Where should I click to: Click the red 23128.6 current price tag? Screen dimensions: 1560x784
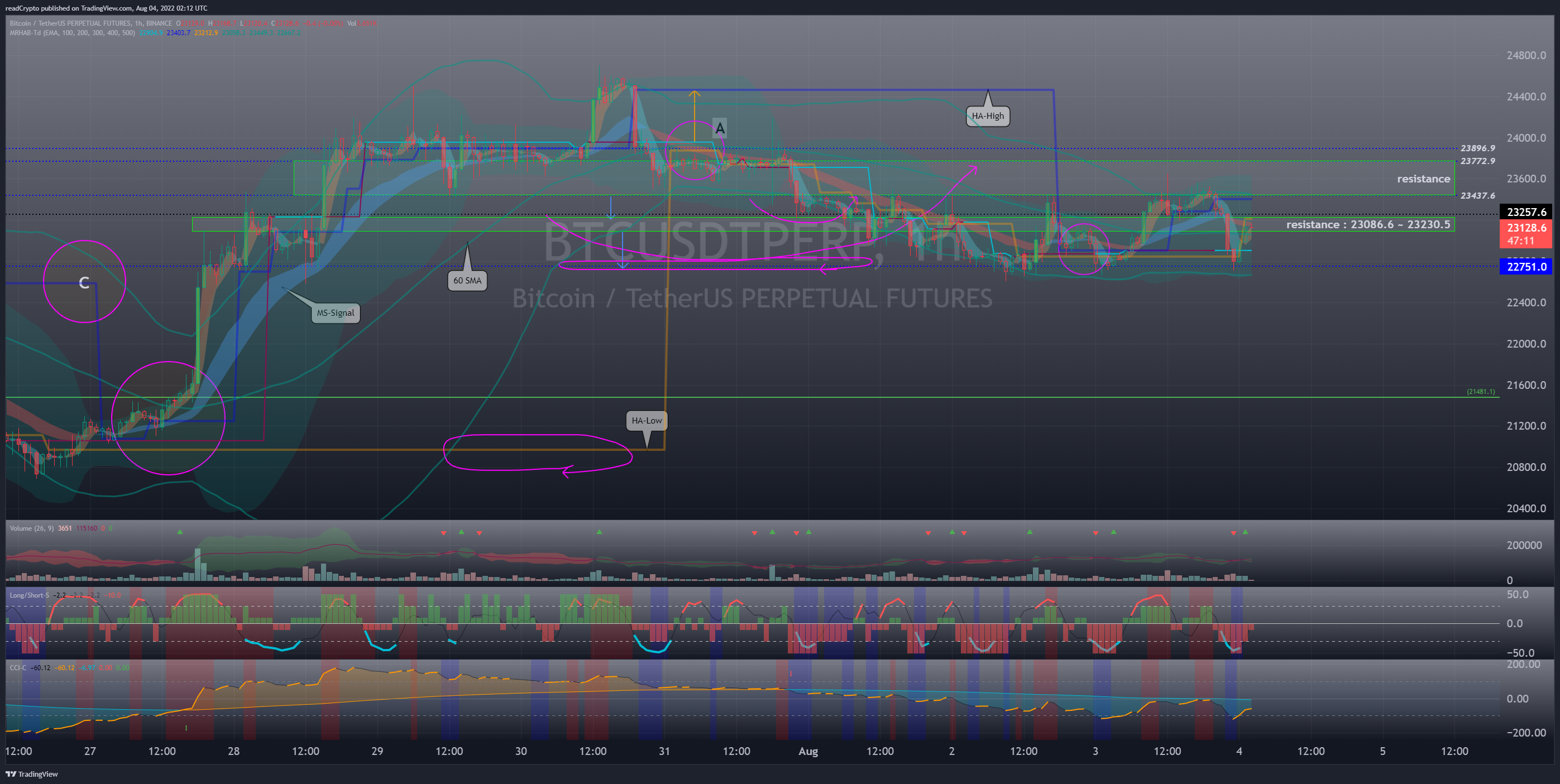point(1525,234)
